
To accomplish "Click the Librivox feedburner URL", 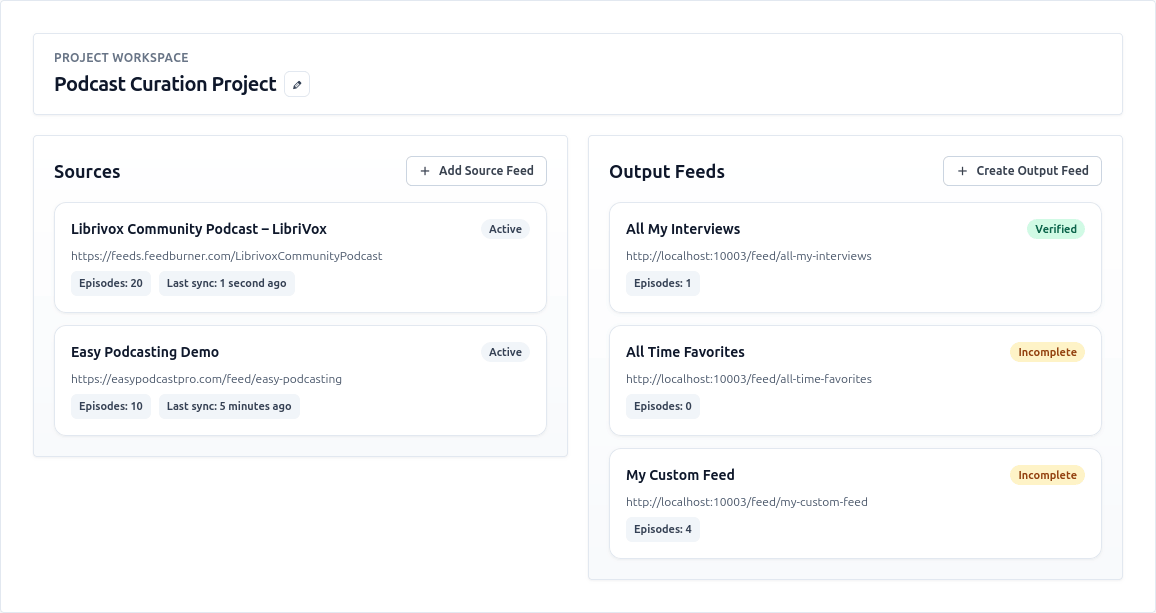I will pos(226,256).
